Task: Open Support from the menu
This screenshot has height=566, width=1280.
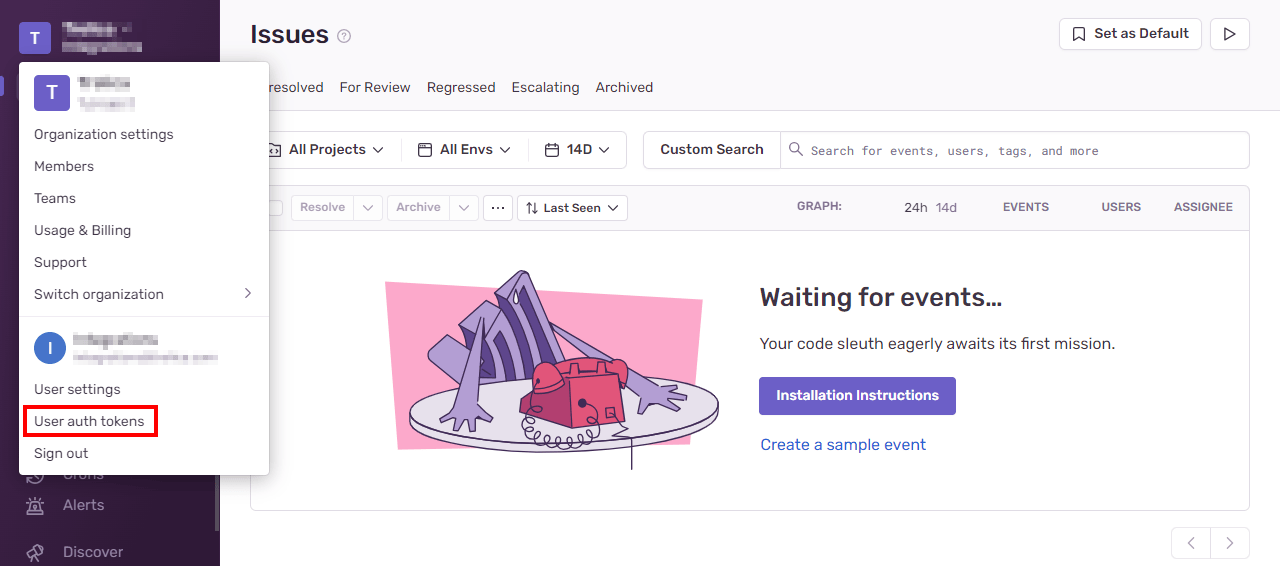Action: [60, 262]
